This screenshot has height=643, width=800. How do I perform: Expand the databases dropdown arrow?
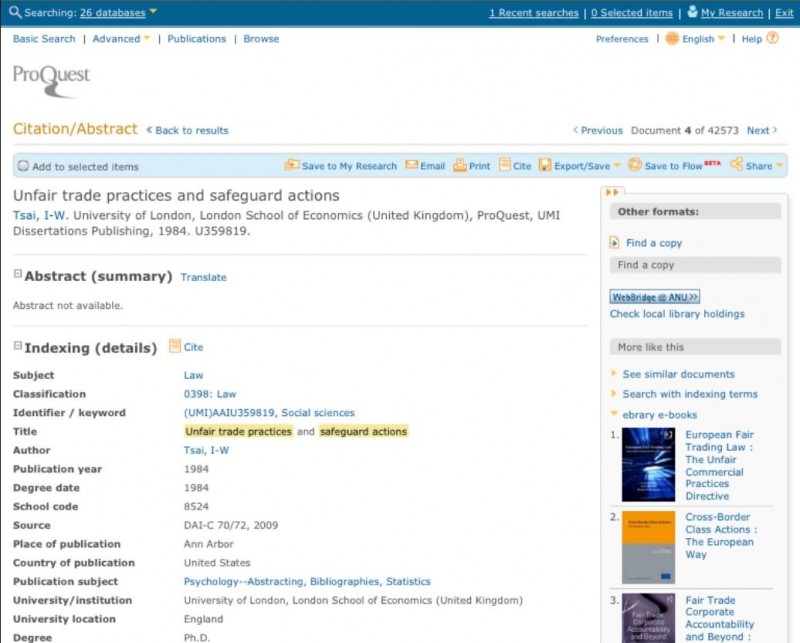153,11
